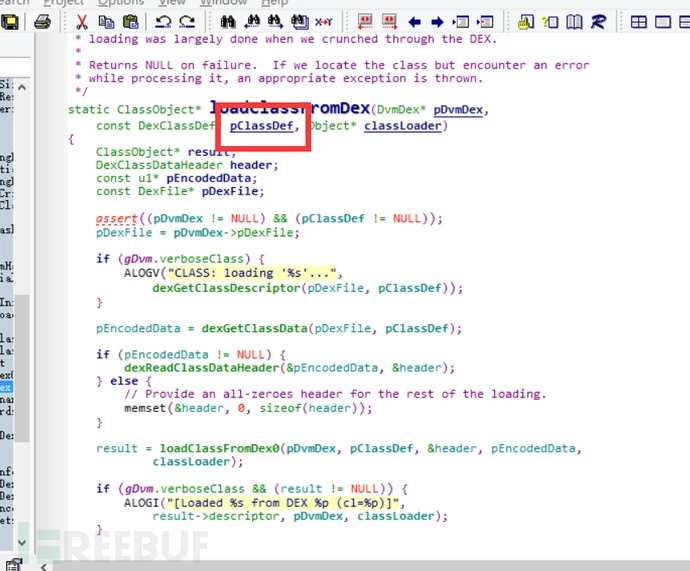Click the Copy toolbar icon
This screenshot has width=690, height=571.
106,22
